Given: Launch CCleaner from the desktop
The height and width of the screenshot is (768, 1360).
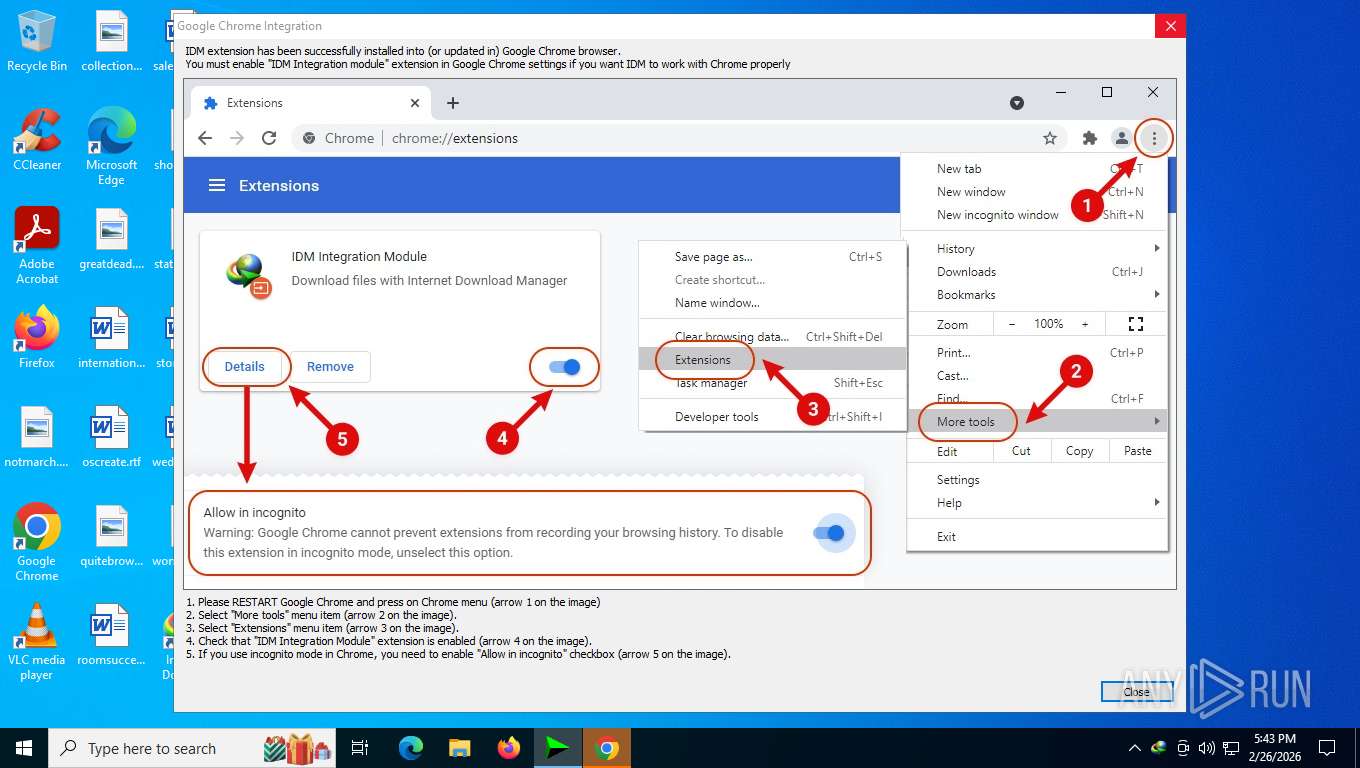Looking at the screenshot, I should click(37, 140).
